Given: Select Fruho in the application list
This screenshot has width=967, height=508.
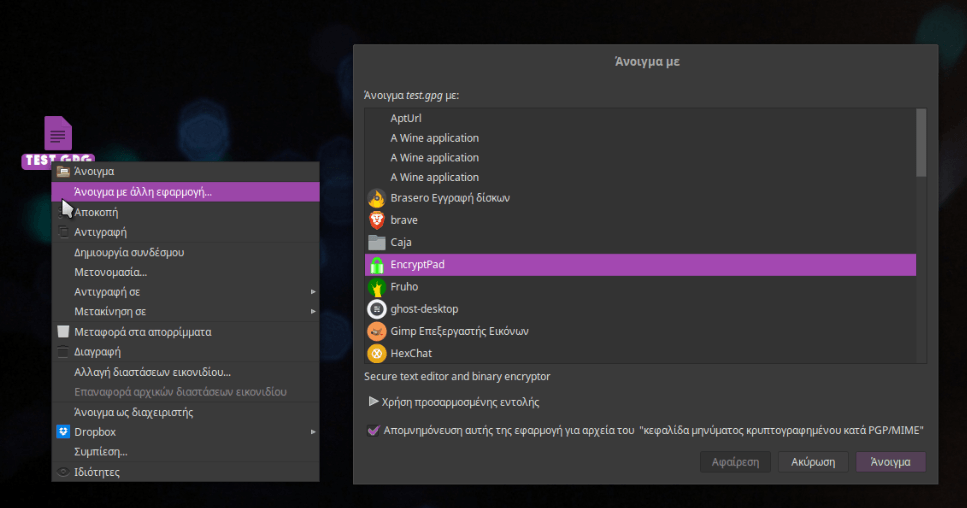Looking at the screenshot, I should pos(640,287).
